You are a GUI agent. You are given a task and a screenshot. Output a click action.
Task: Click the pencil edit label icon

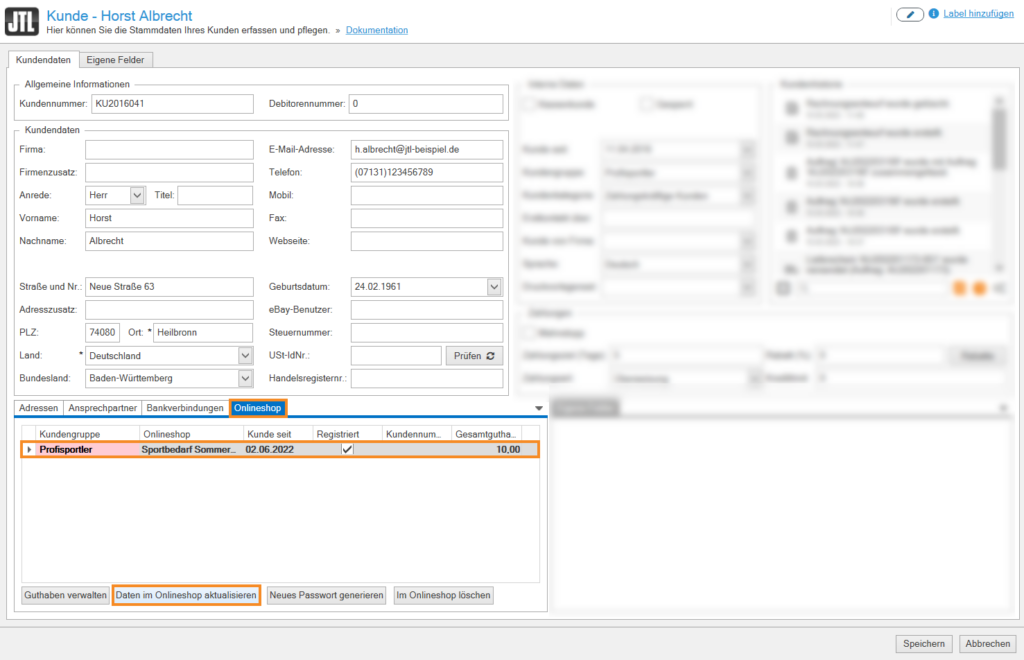tap(910, 14)
